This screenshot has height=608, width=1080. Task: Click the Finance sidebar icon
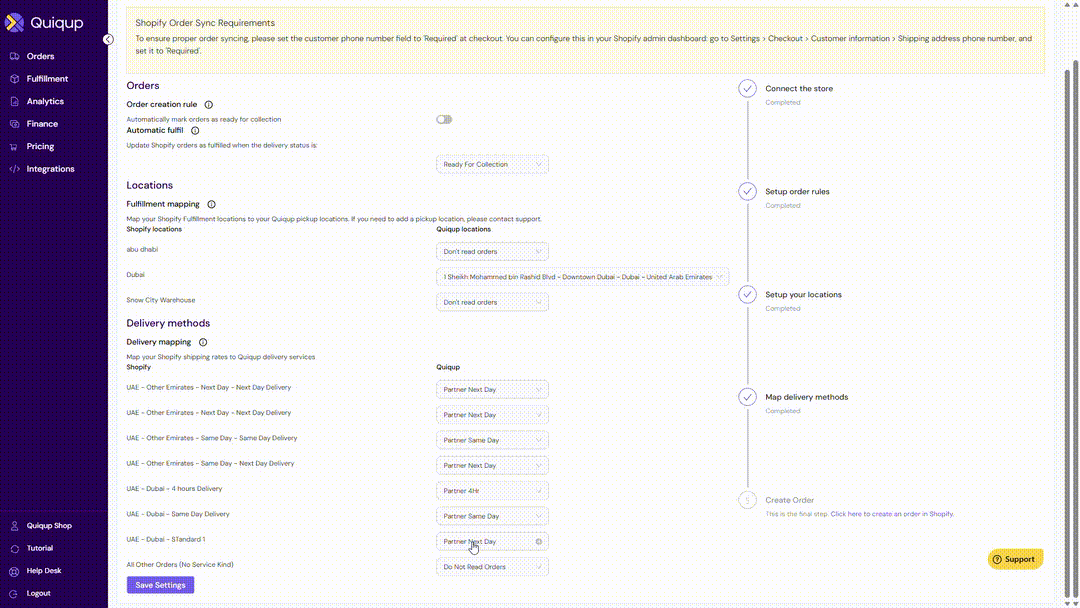pos(14,124)
